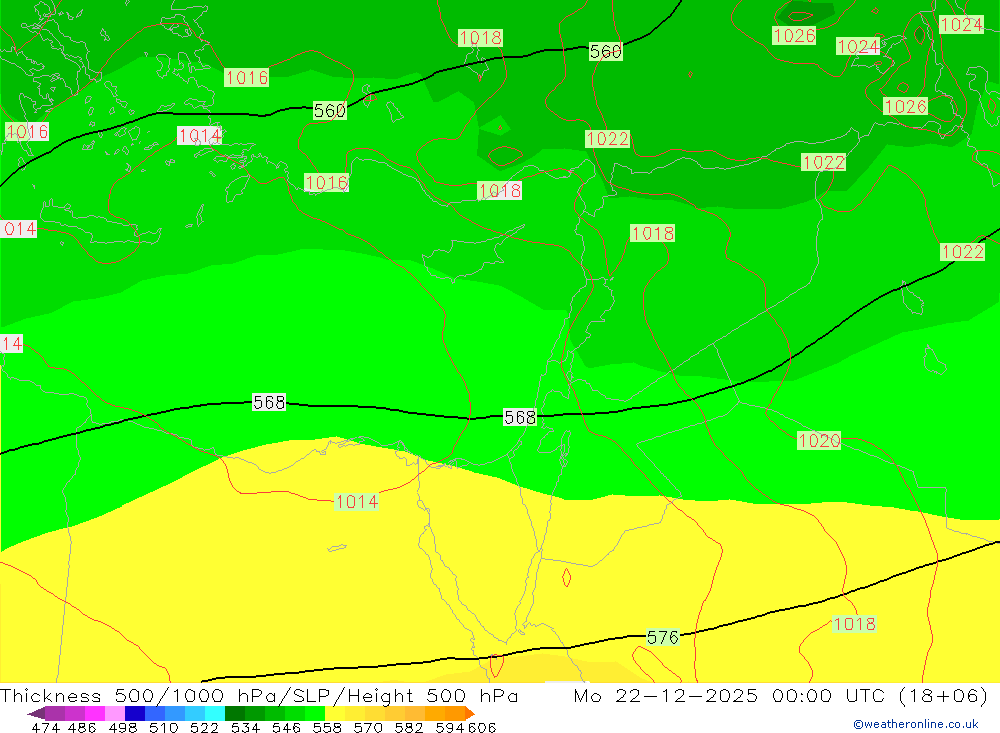The image size is (1000, 733).
Task: Click the legend value 582
Action: pyautogui.click(x=409, y=727)
